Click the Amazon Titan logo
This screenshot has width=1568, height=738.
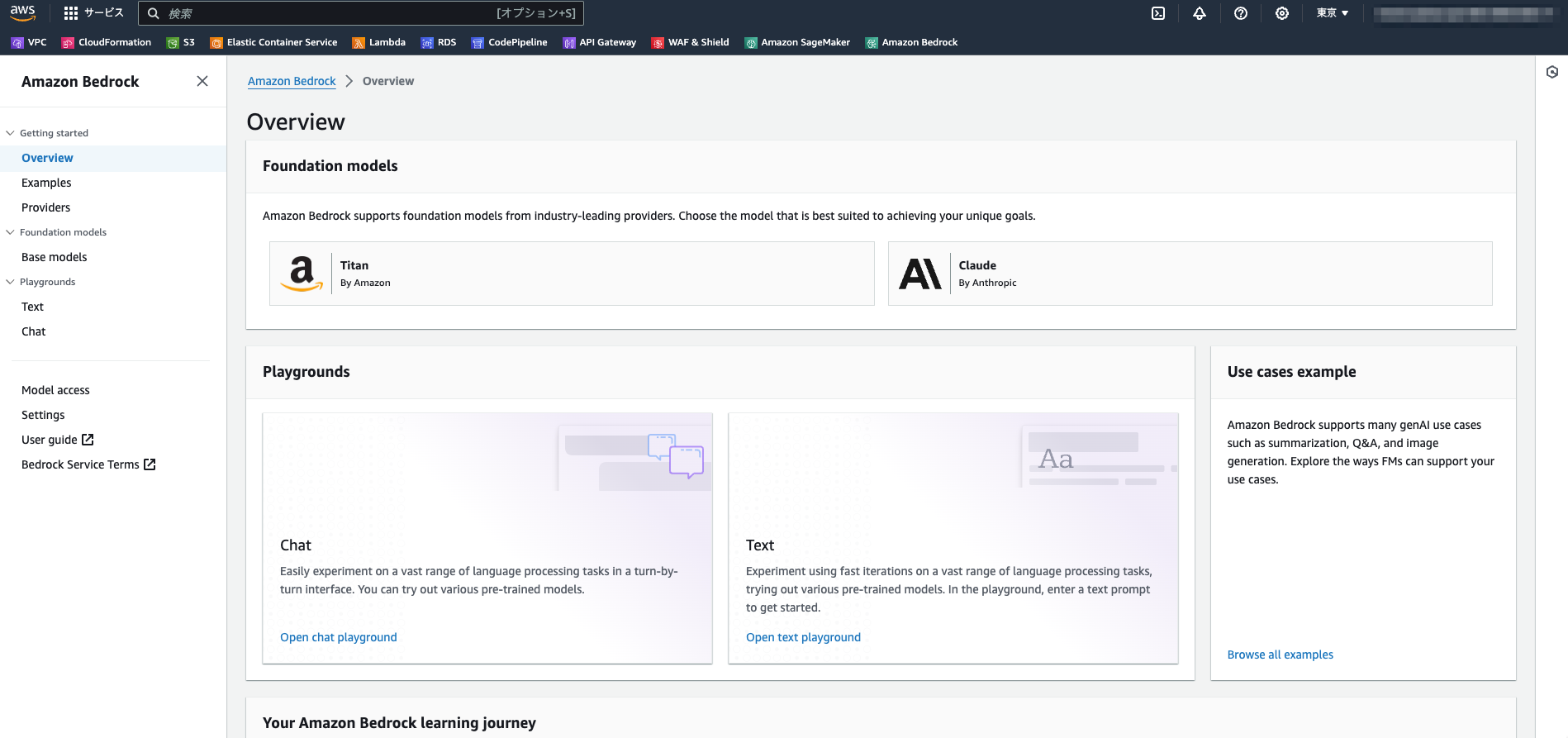pos(302,274)
